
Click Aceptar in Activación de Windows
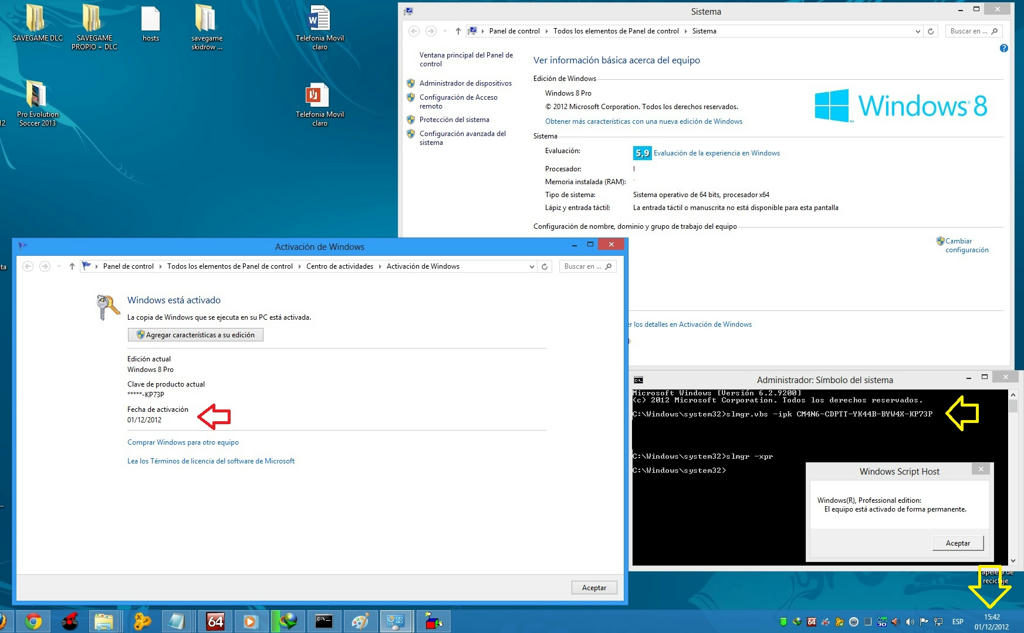click(594, 588)
